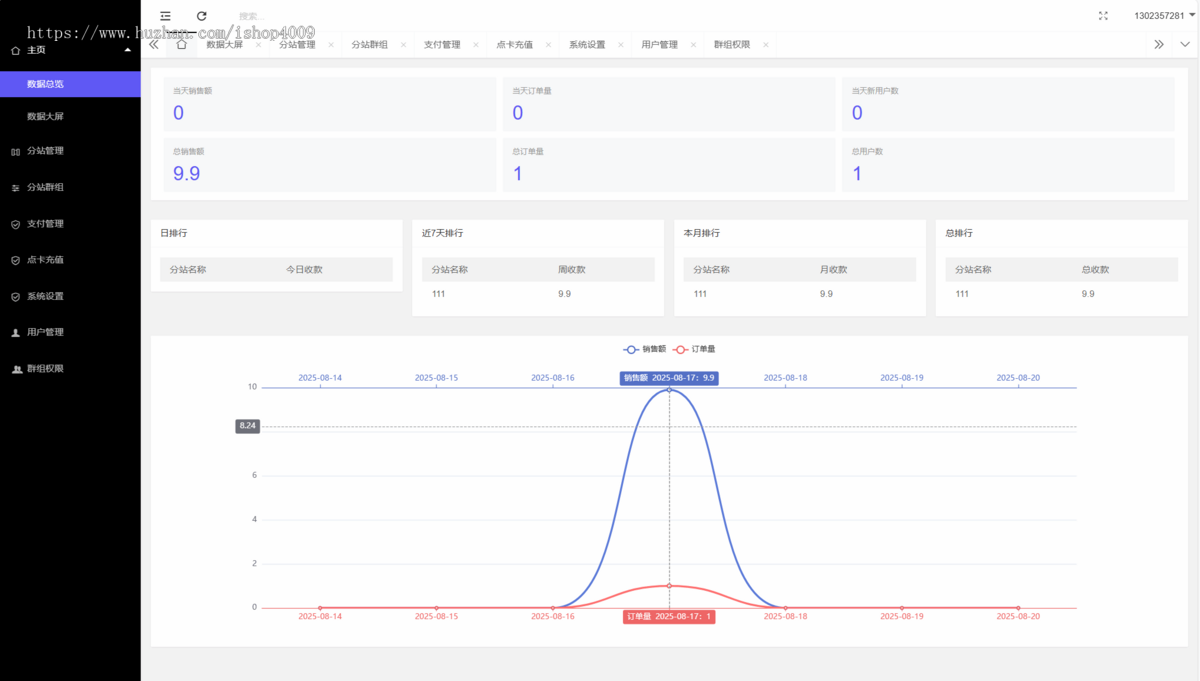
Task: Click the 分站管理 sidebar icon
Action: [15, 151]
